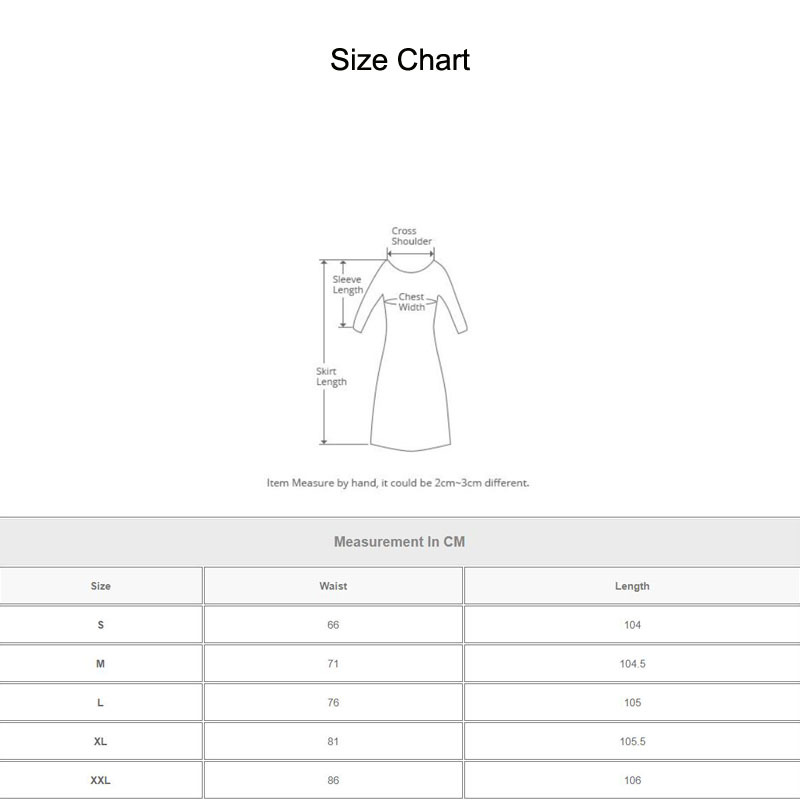Select length value 105.5 for XL
The width and height of the screenshot is (800, 800).
click(632, 741)
